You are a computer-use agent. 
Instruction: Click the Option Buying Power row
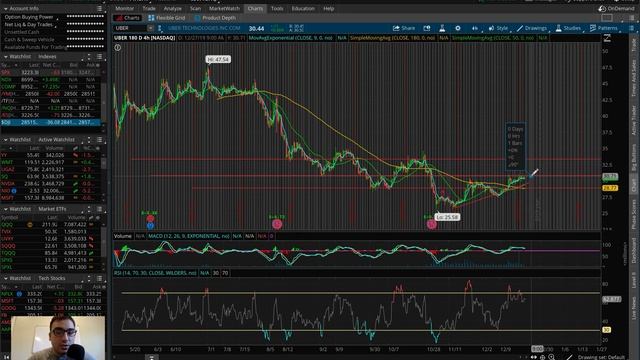click(x=53, y=17)
